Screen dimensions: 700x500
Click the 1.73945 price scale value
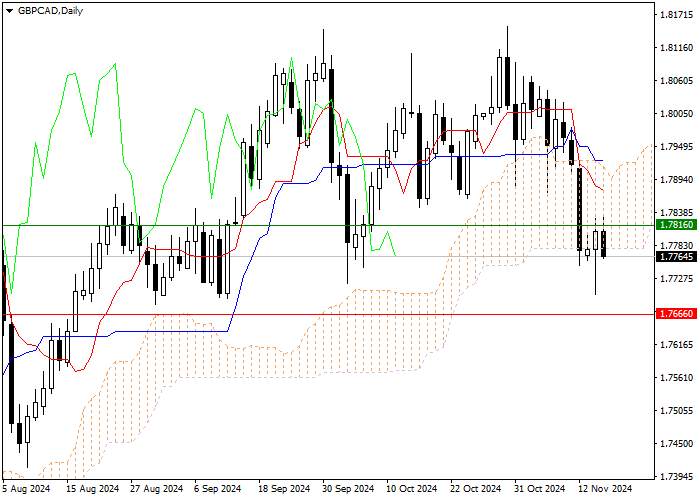click(x=676, y=477)
